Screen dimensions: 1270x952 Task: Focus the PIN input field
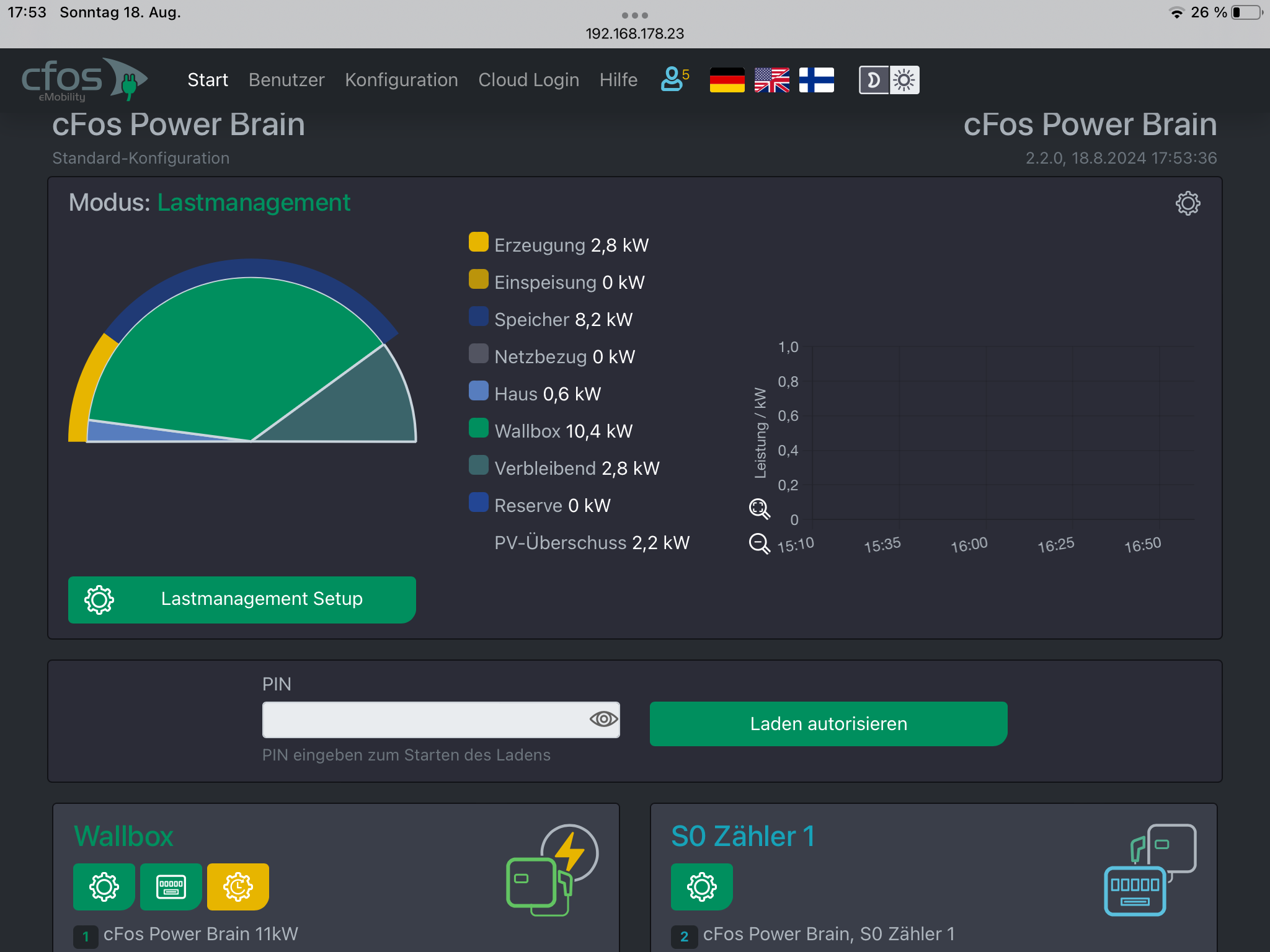tap(441, 720)
